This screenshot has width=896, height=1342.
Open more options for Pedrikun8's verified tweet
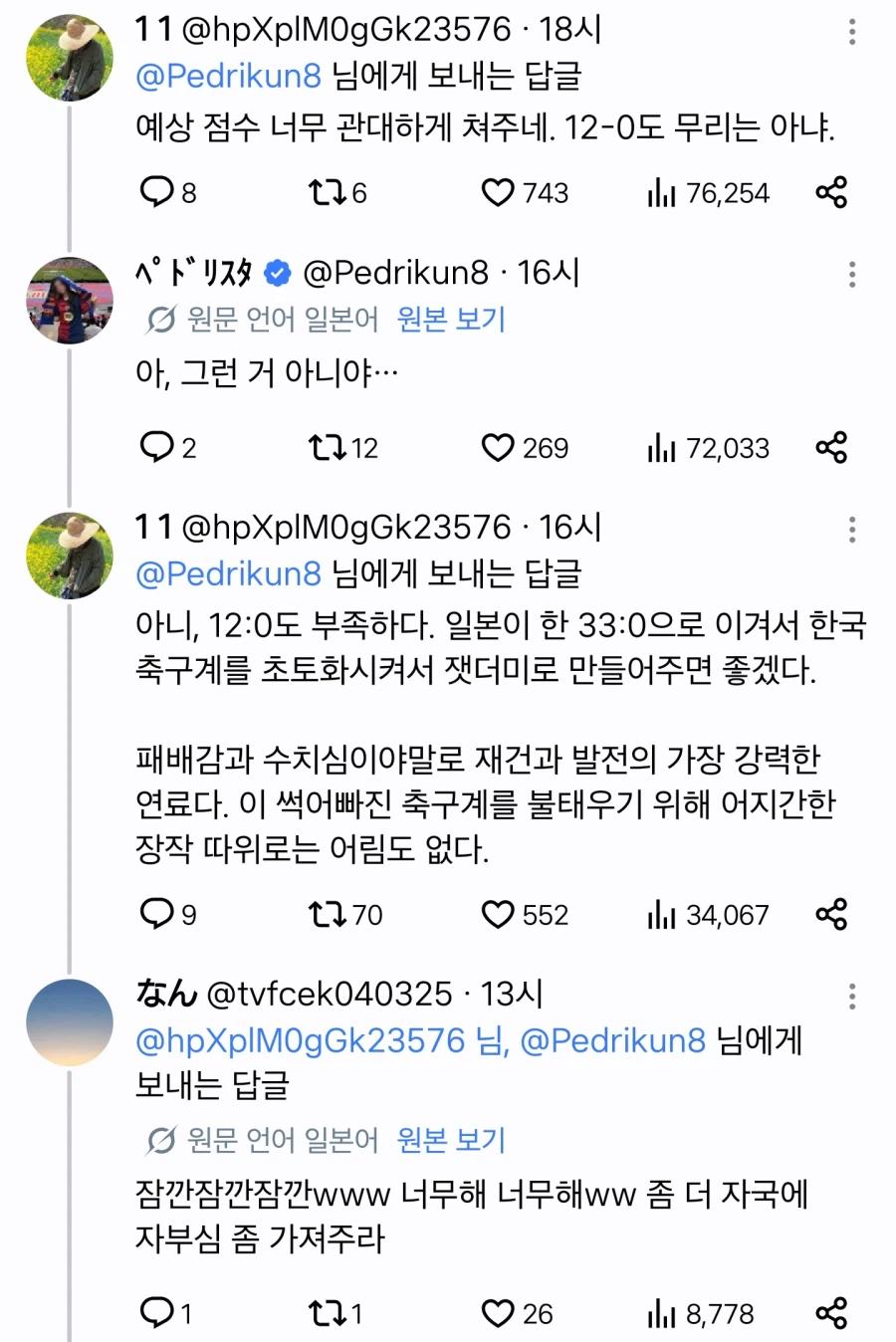tap(852, 274)
